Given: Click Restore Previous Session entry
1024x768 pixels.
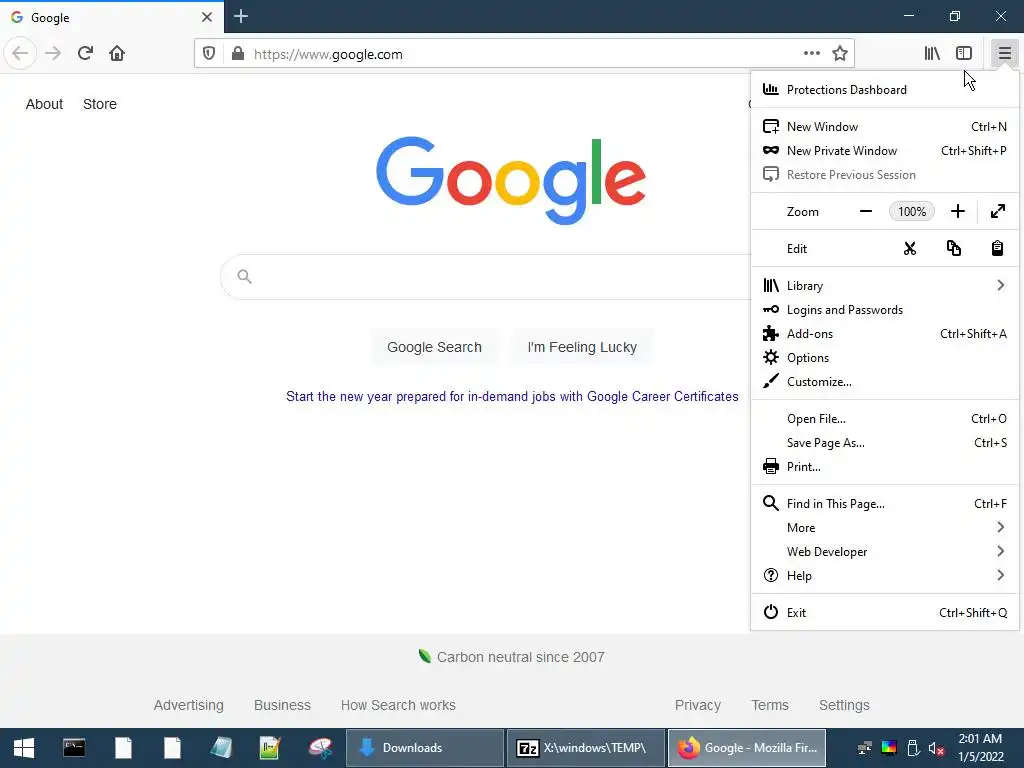Looking at the screenshot, I should [x=885, y=175].
